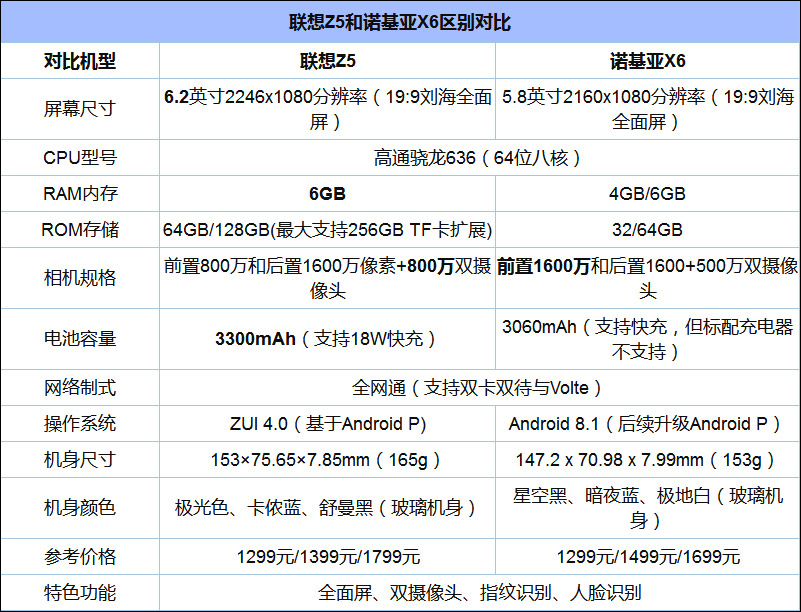Click the title 联想Z5和诺基亚X6区别对比

tap(400, 22)
